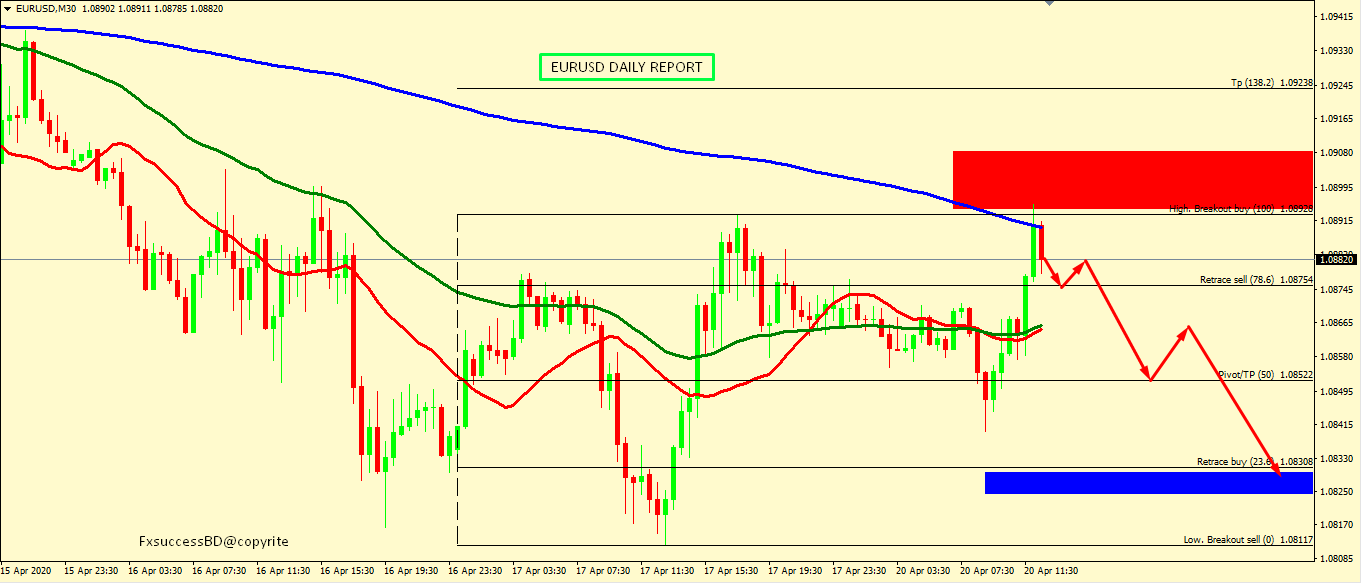Click the 1.08250 value on price scale

pyautogui.click(x=1336, y=491)
